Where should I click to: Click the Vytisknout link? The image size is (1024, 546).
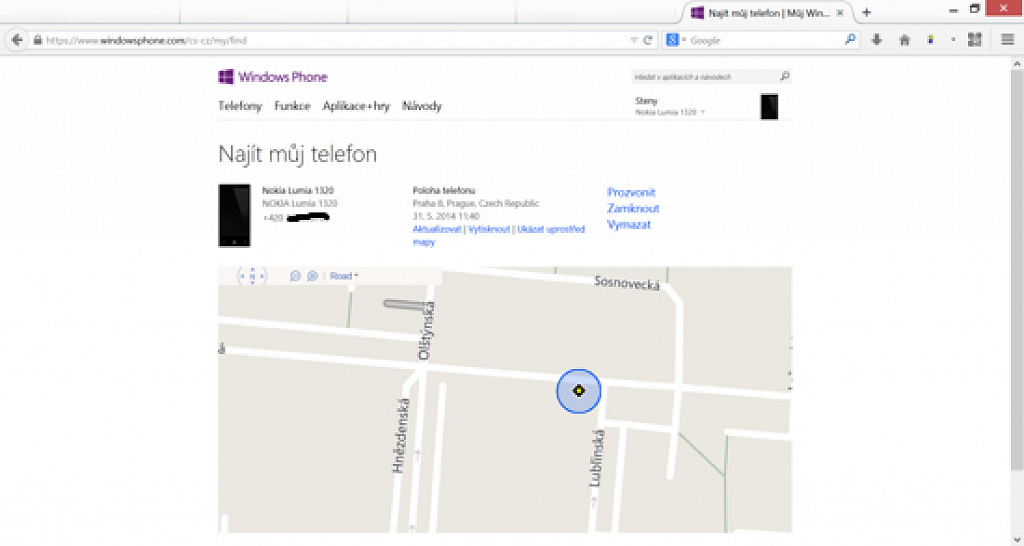point(489,229)
